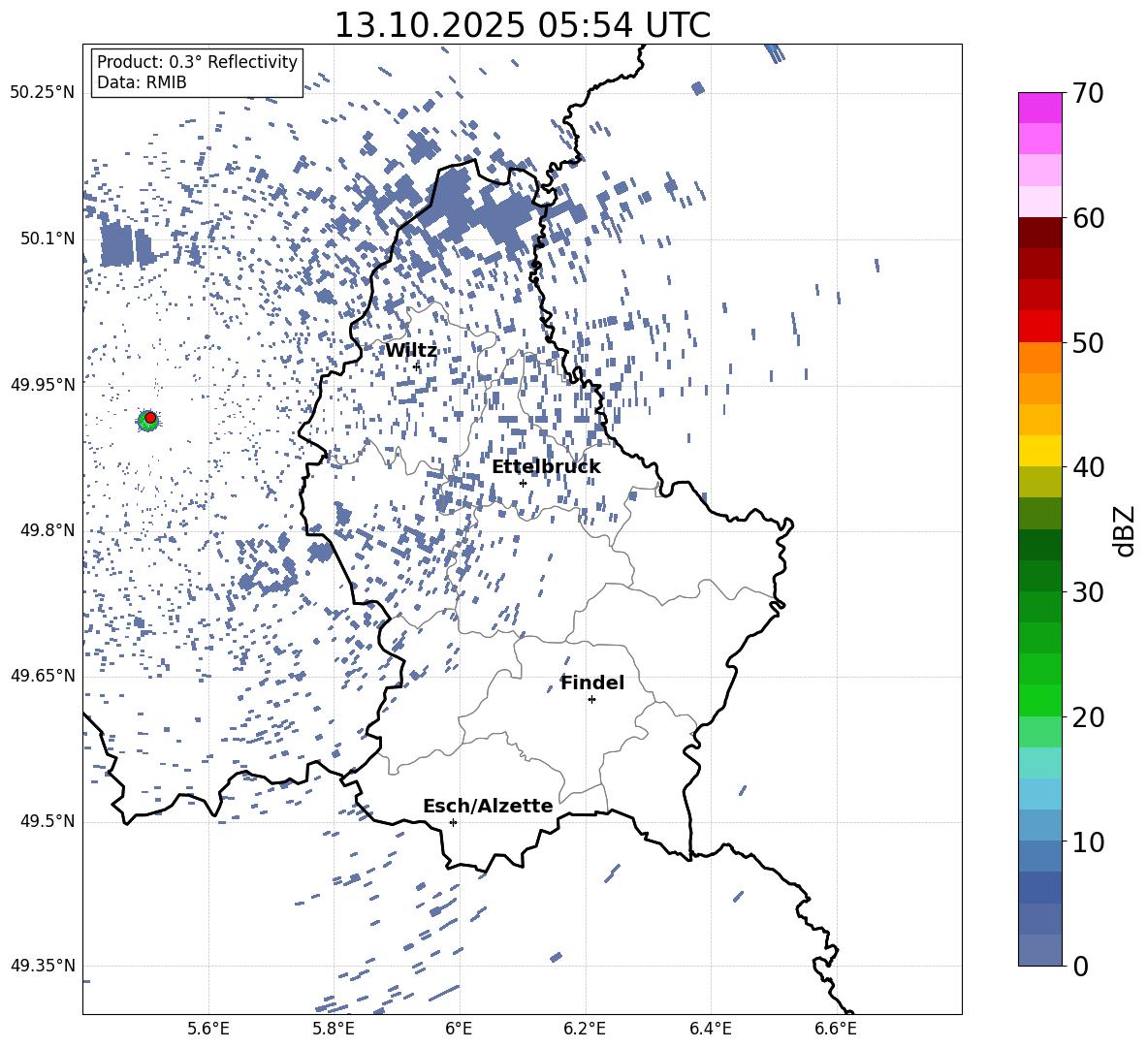This screenshot has width=1148, height=1048.
Task: Click the 6°E longitude label
Action: tap(459, 1029)
